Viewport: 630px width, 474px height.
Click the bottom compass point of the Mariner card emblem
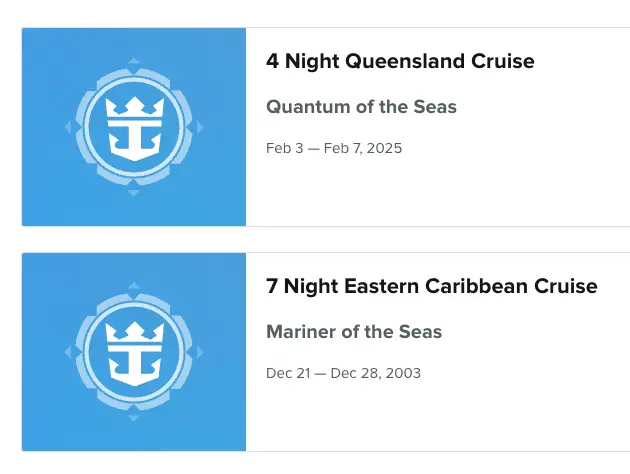tap(134, 416)
